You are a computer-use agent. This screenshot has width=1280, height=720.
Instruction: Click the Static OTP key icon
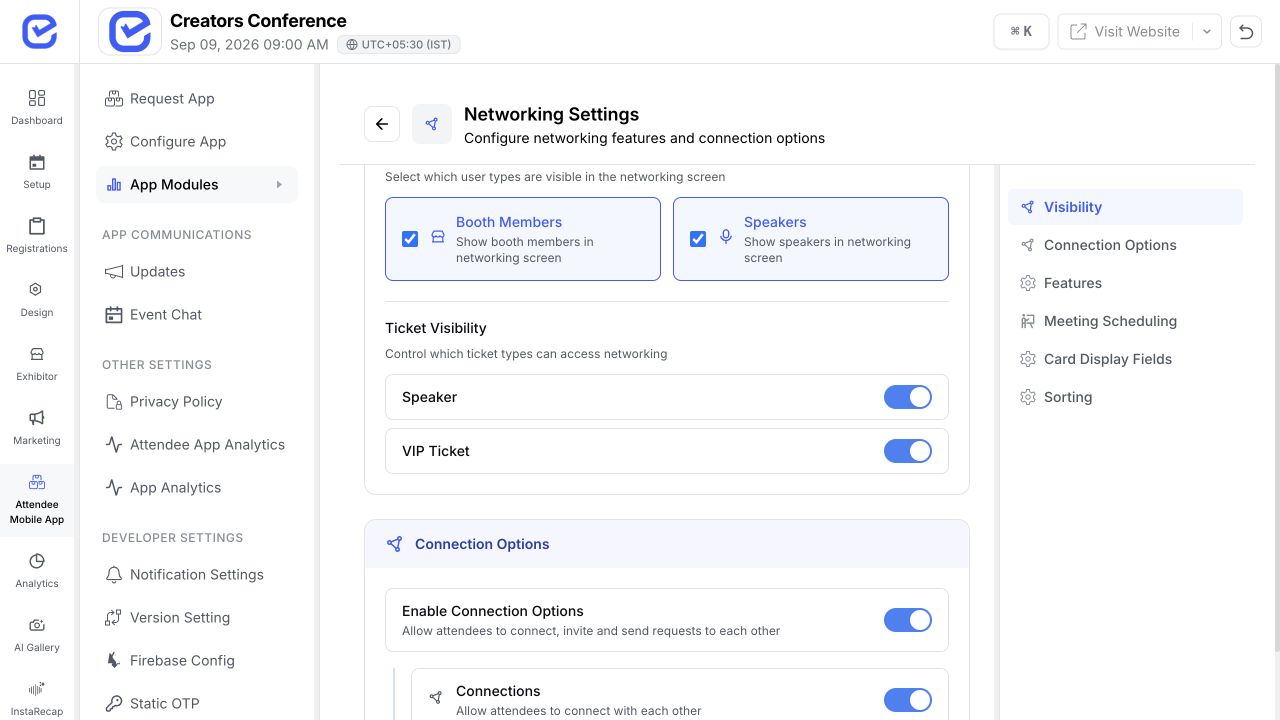tap(114, 703)
